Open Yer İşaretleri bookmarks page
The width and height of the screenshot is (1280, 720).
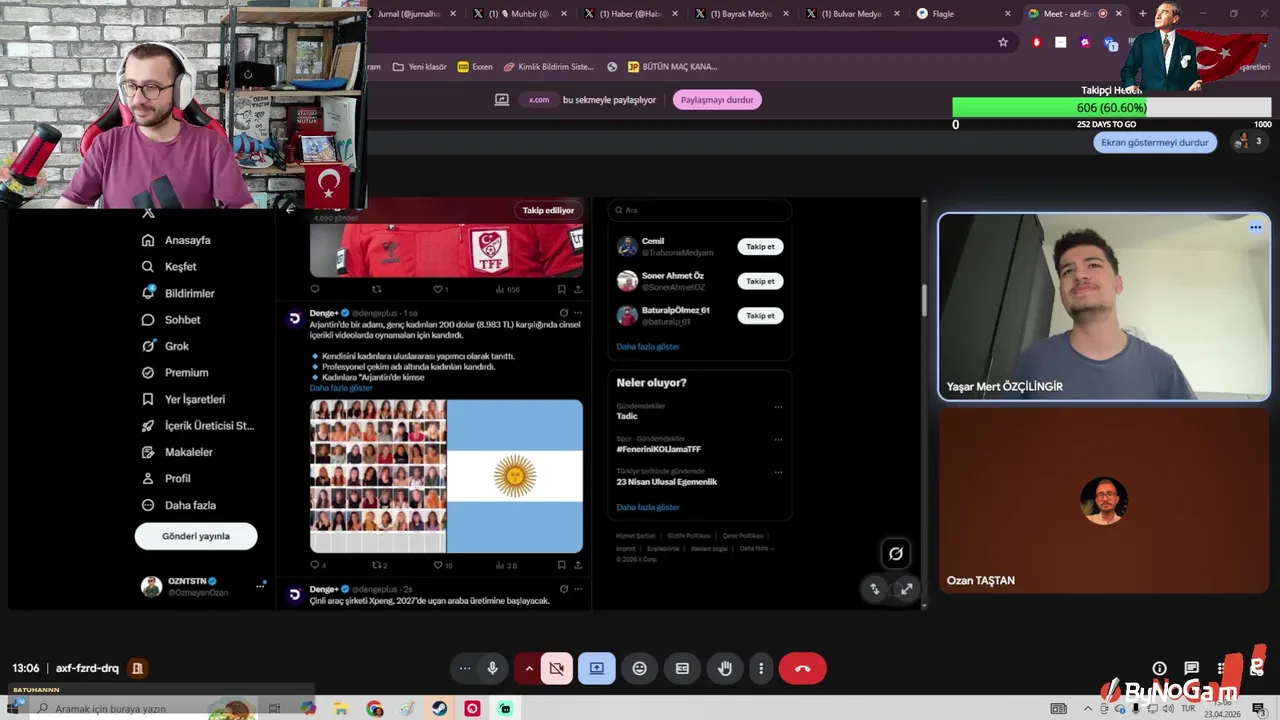pyautogui.click(x=183, y=399)
